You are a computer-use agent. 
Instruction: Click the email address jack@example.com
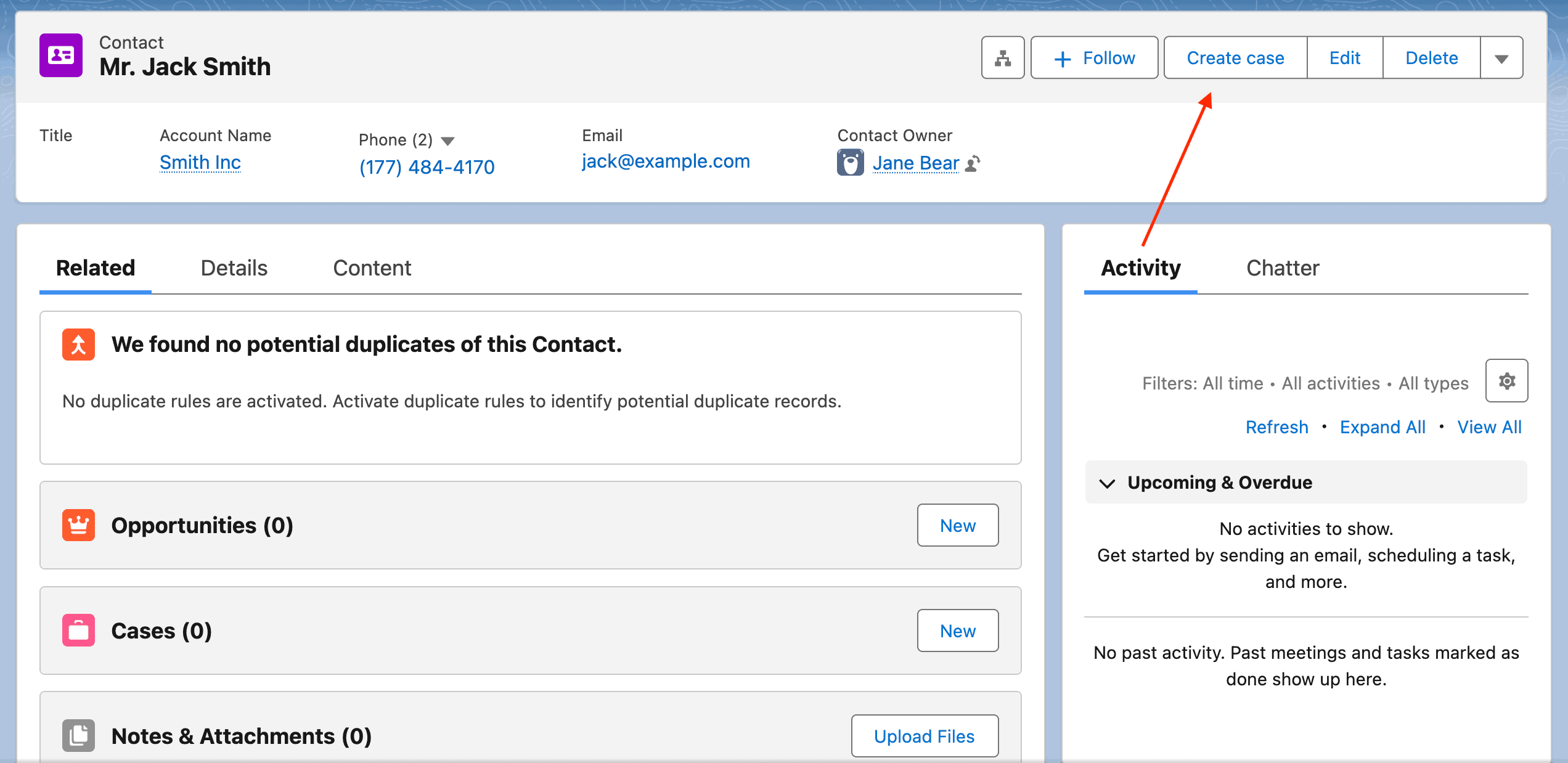tap(666, 161)
